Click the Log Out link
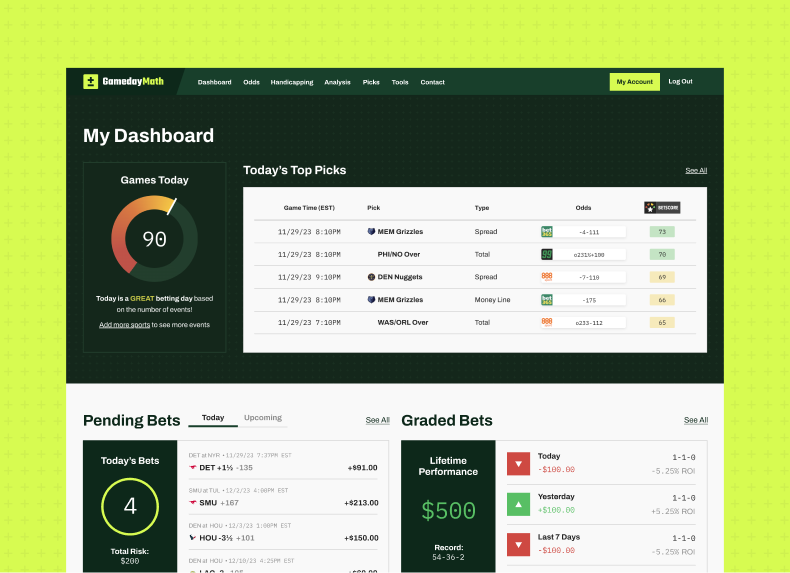Screen dimensions: 790x573 tap(680, 81)
